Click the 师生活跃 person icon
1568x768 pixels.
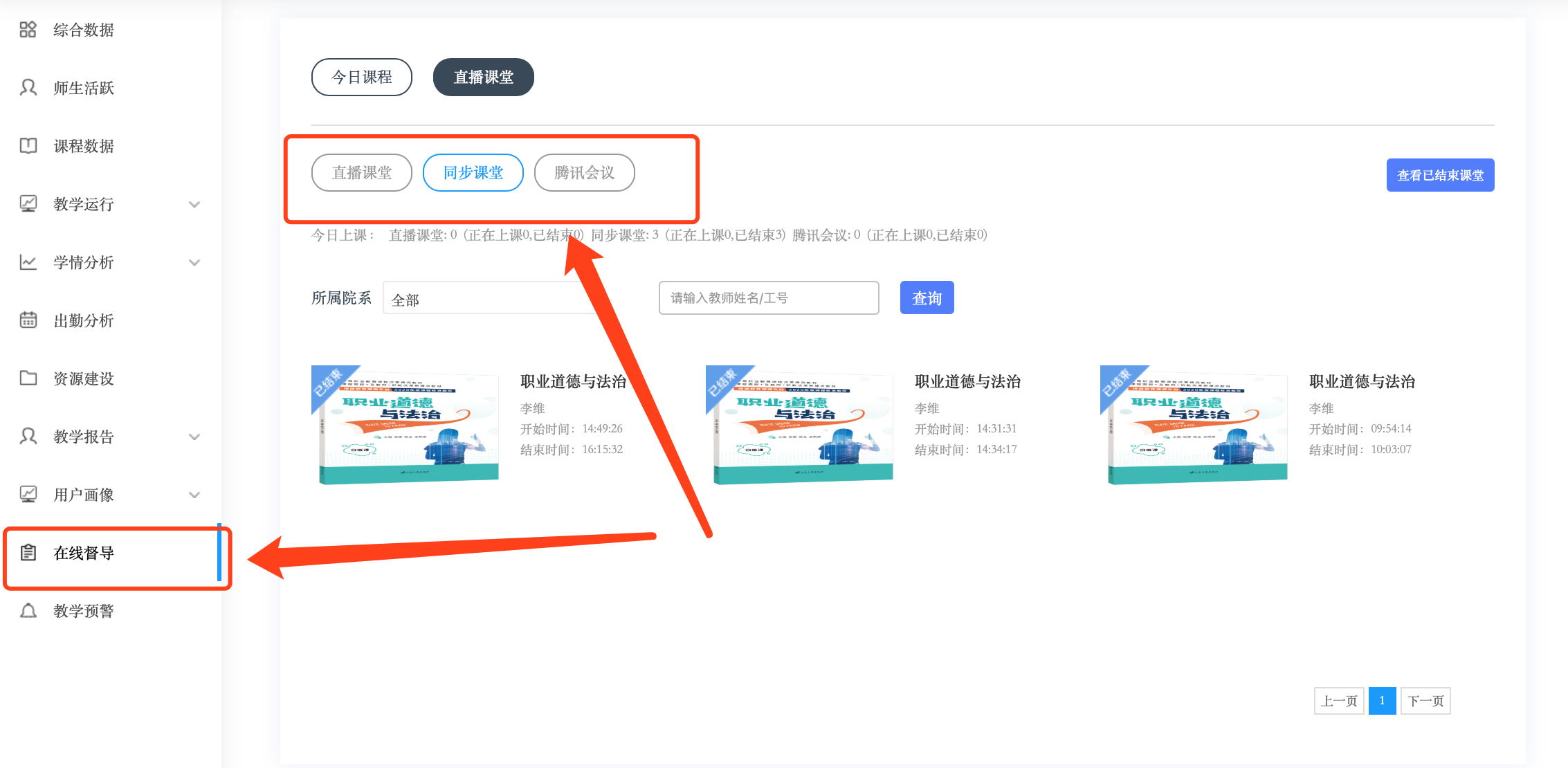[28, 88]
